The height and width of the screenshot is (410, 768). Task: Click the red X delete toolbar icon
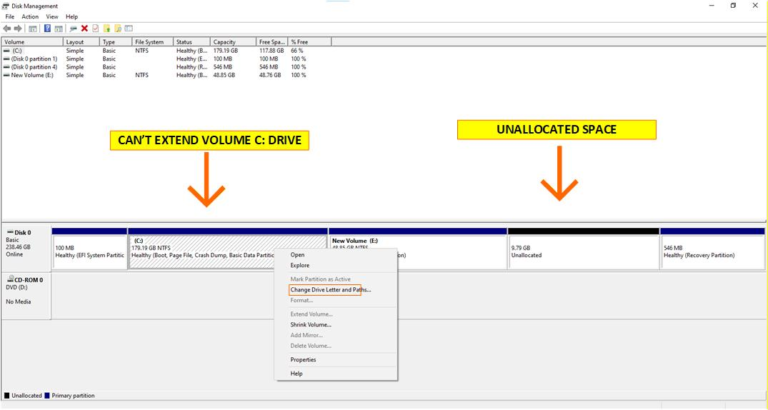coord(84,28)
